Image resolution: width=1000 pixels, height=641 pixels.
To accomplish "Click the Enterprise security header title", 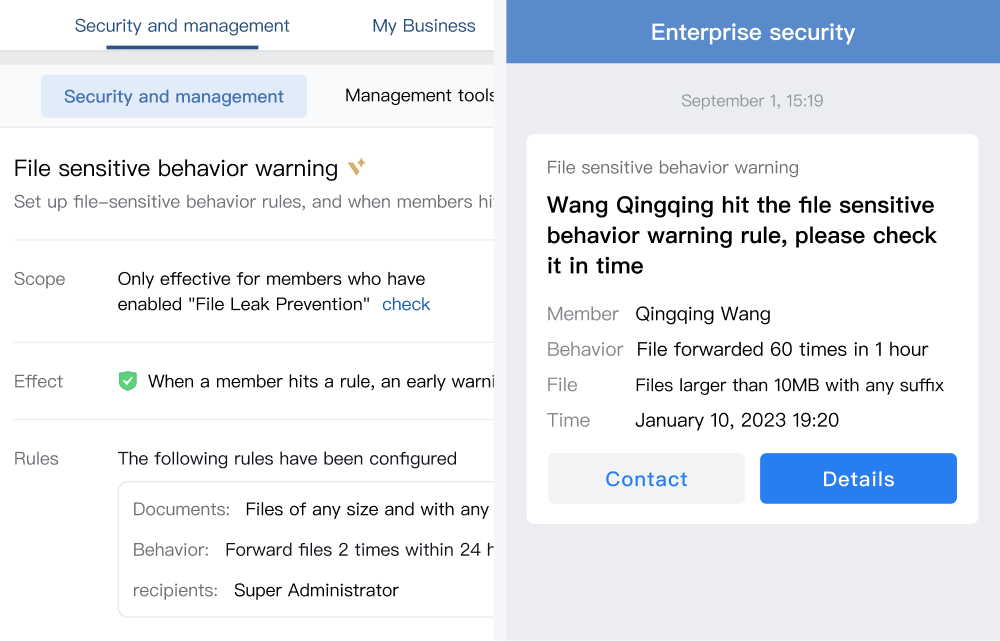I will 753,32.
